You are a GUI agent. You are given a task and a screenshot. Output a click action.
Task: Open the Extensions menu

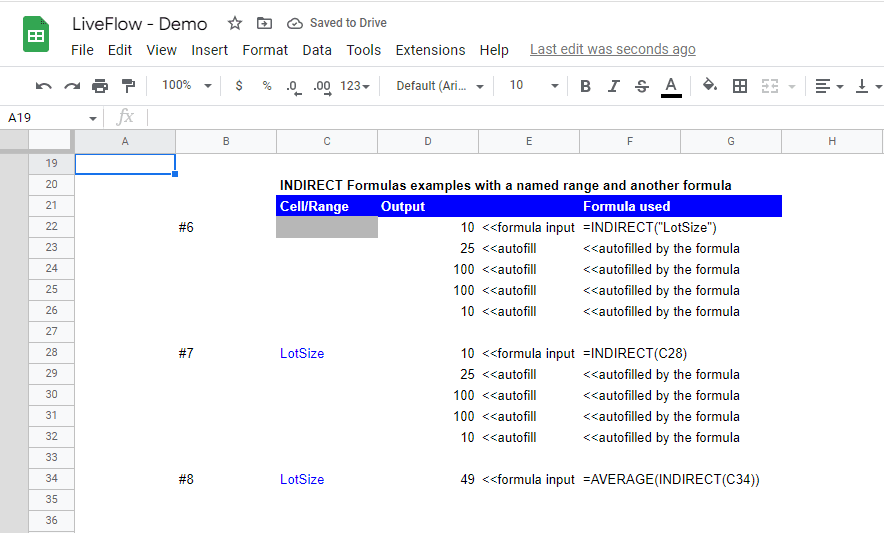point(430,50)
